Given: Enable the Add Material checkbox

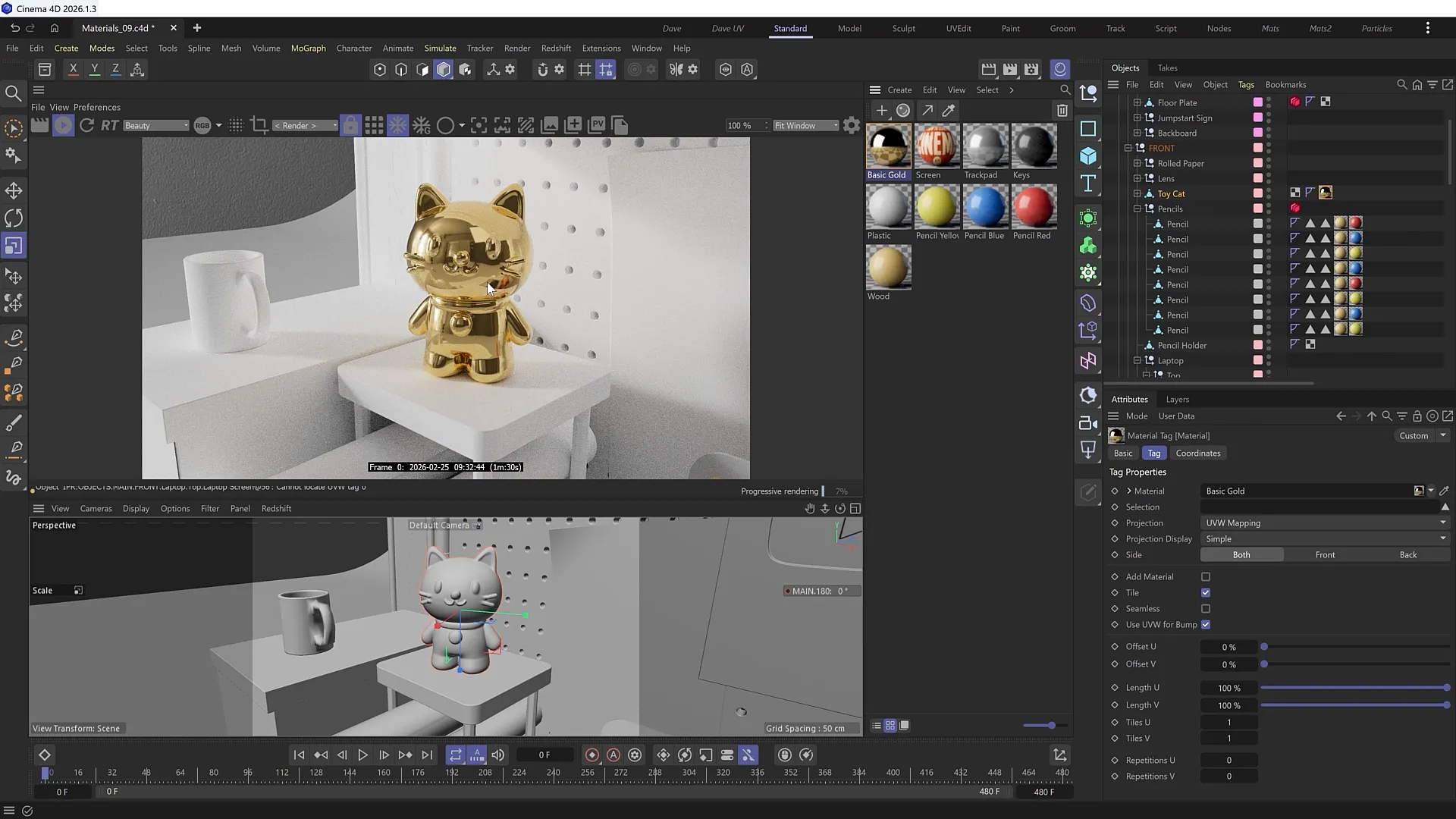Looking at the screenshot, I should 1206,577.
